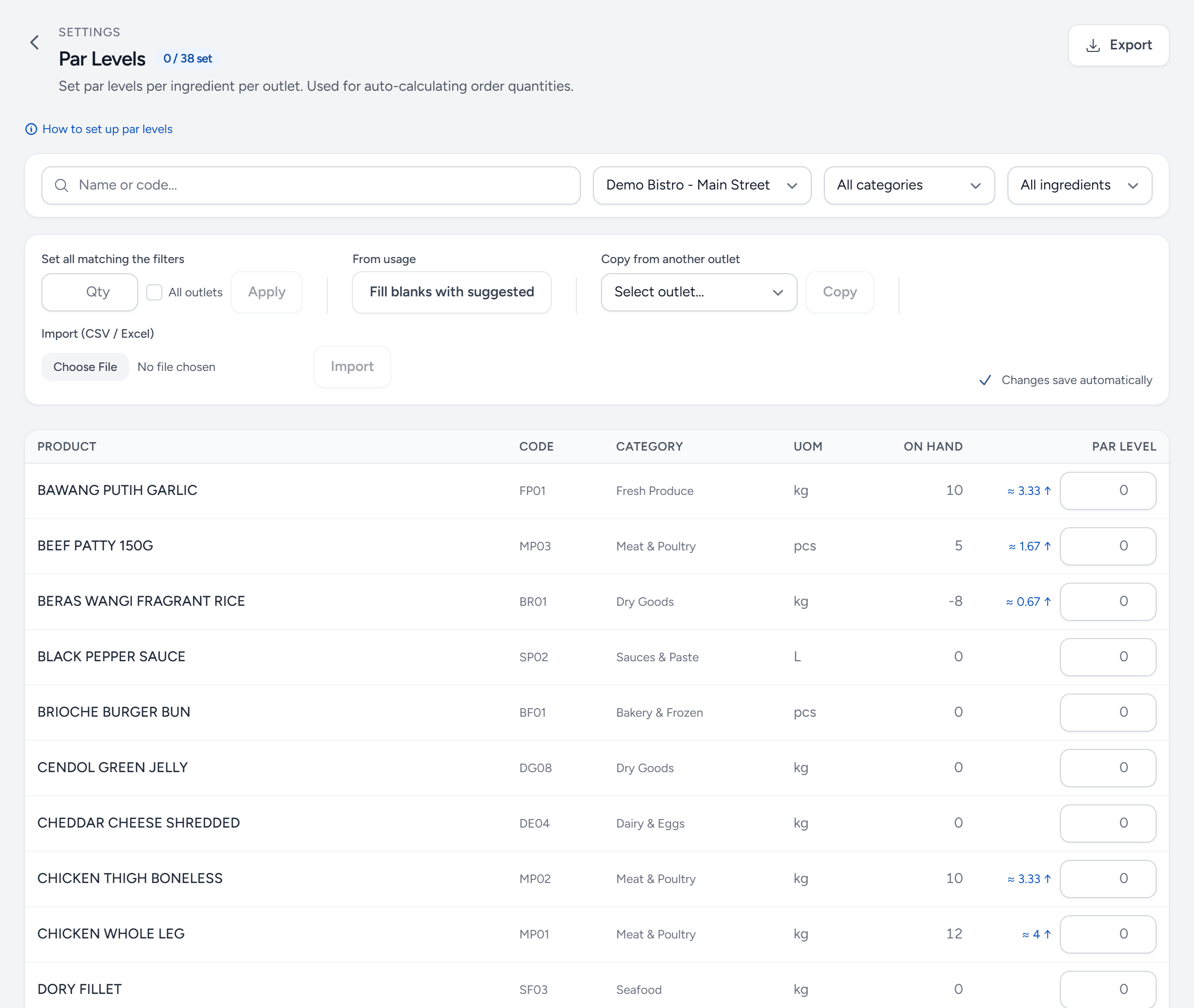Edit par level for Beef Patty 150G
Screen dimensions: 1194x1008
tap(1108, 546)
